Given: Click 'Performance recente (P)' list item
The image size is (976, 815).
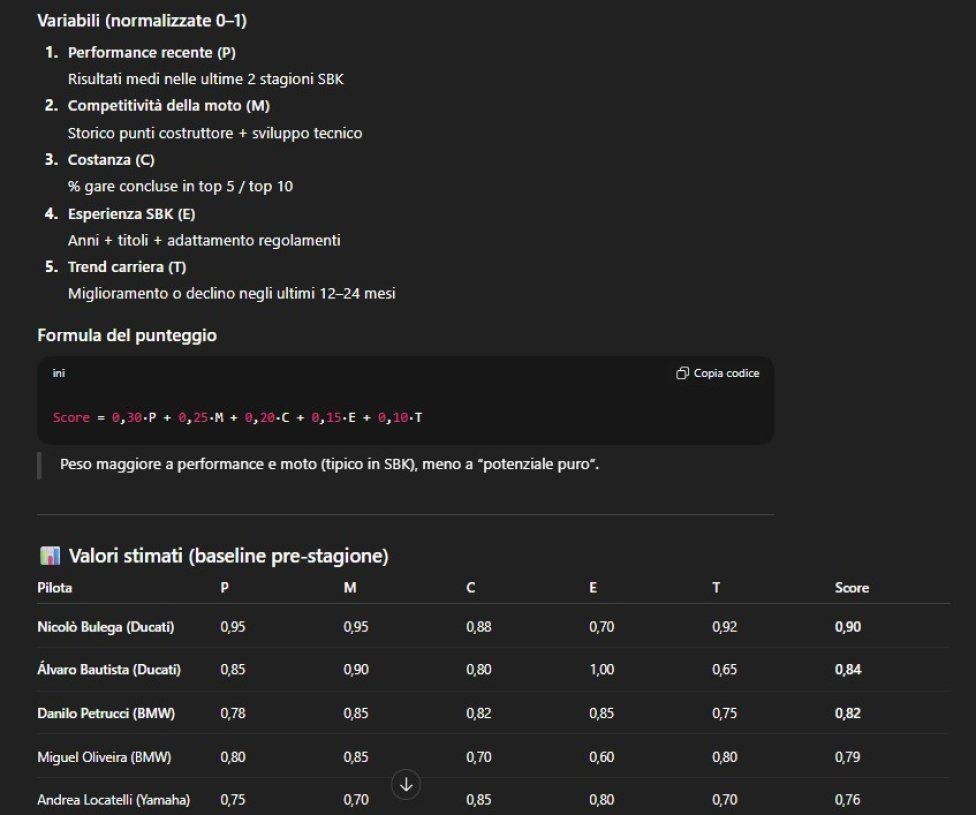Looking at the screenshot, I should point(152,52).
